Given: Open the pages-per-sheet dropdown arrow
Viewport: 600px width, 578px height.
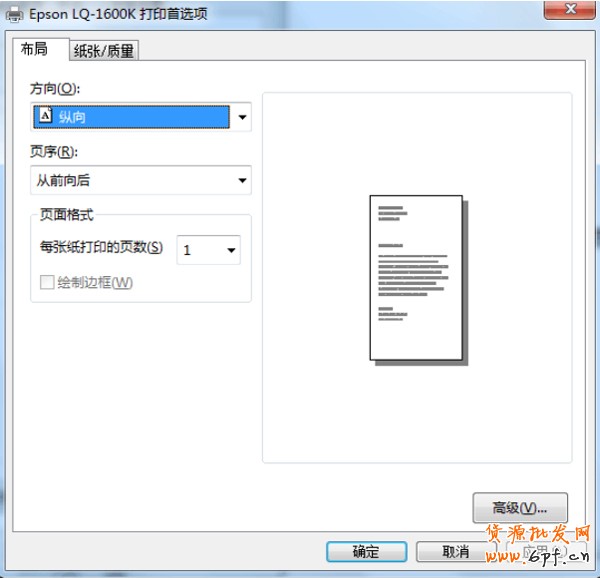Looking at the screenshot, I should click(x=230, y=250).
